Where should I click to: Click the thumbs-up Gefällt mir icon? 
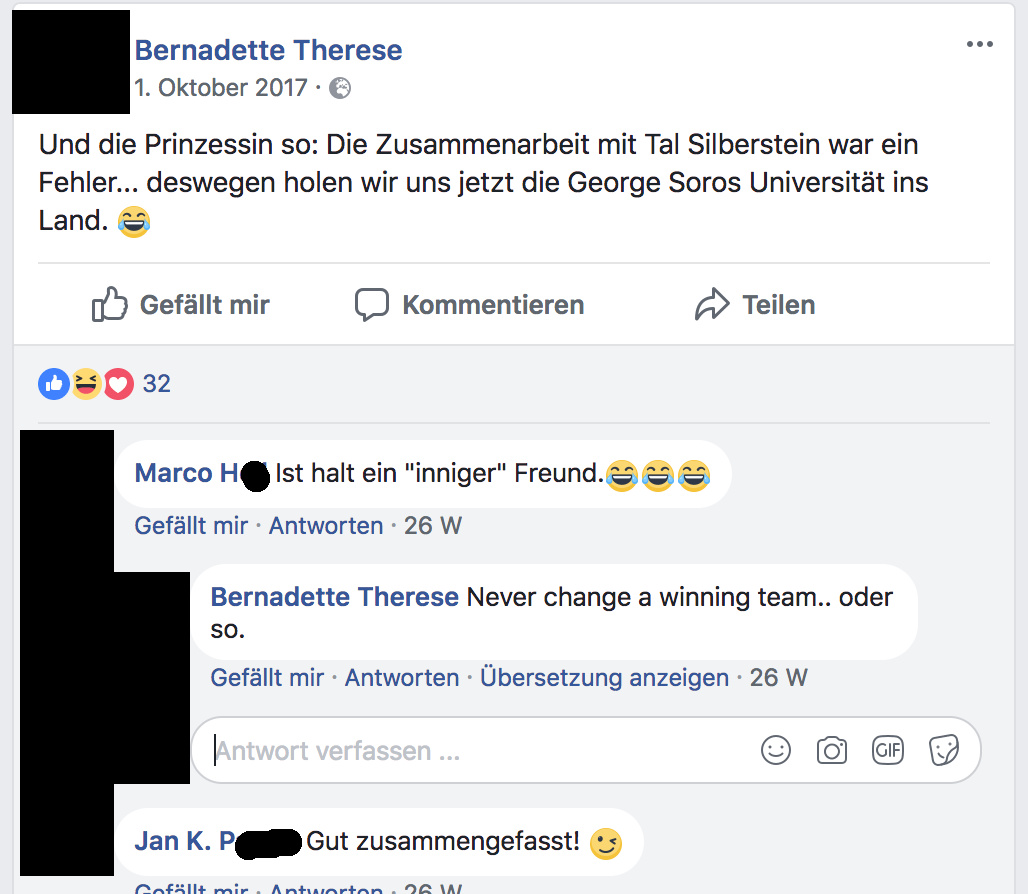(x=109, y=304)
